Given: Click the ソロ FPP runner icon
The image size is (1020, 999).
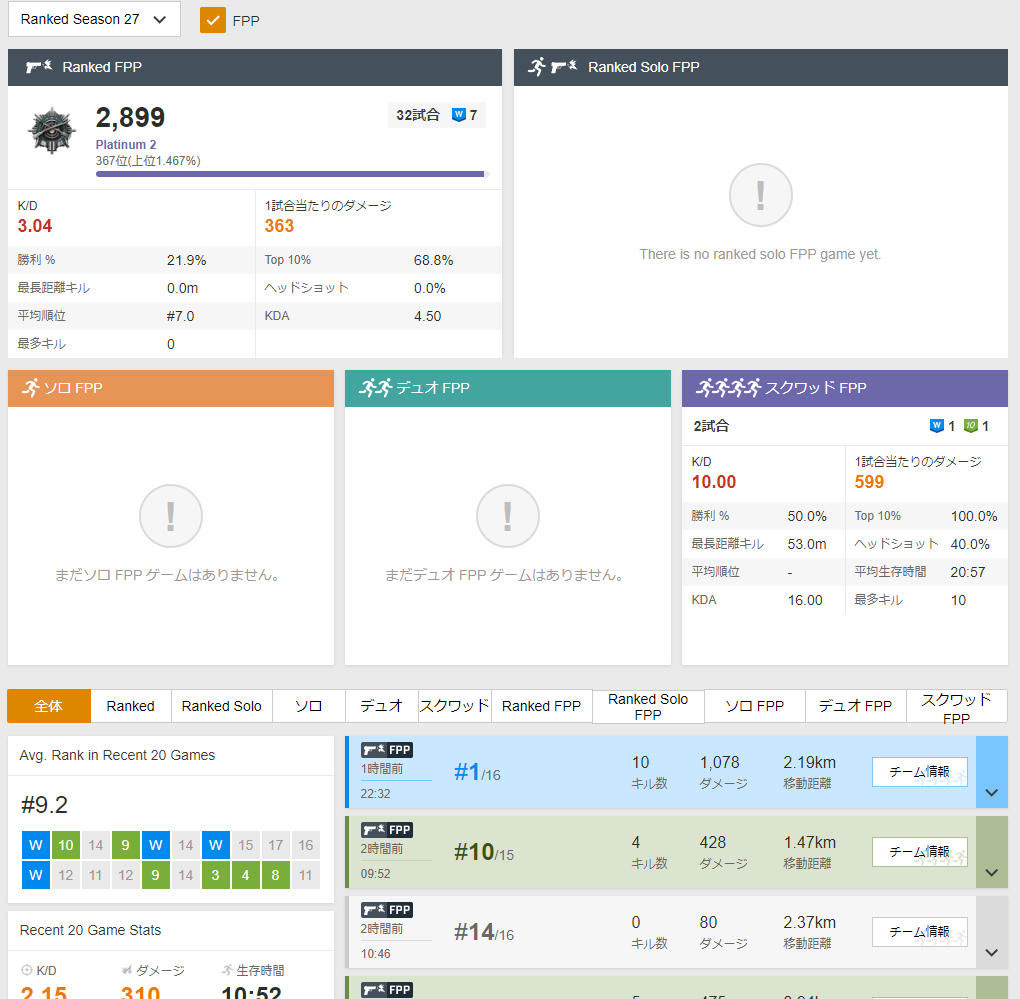Looking at the screenshot, I should (29, 388).
